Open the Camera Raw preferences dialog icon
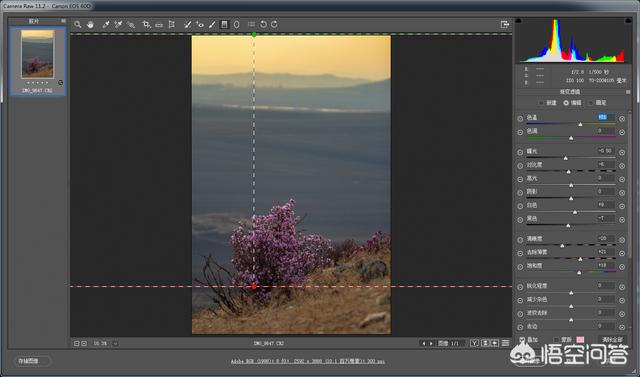This screenshot has width=640, height=377. click(x=251, y=24)
